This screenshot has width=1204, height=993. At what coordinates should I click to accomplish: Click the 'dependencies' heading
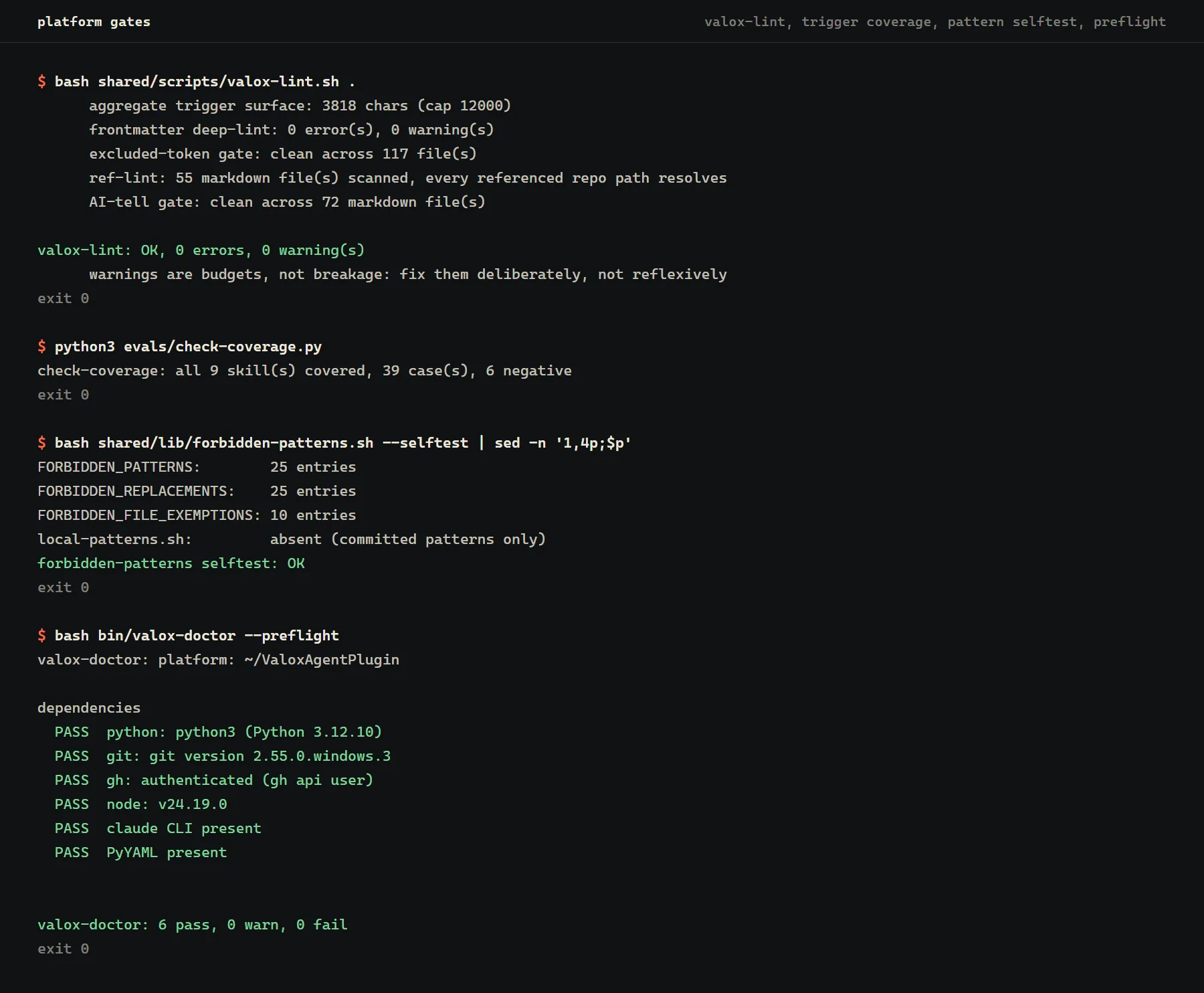click(89, 708)
